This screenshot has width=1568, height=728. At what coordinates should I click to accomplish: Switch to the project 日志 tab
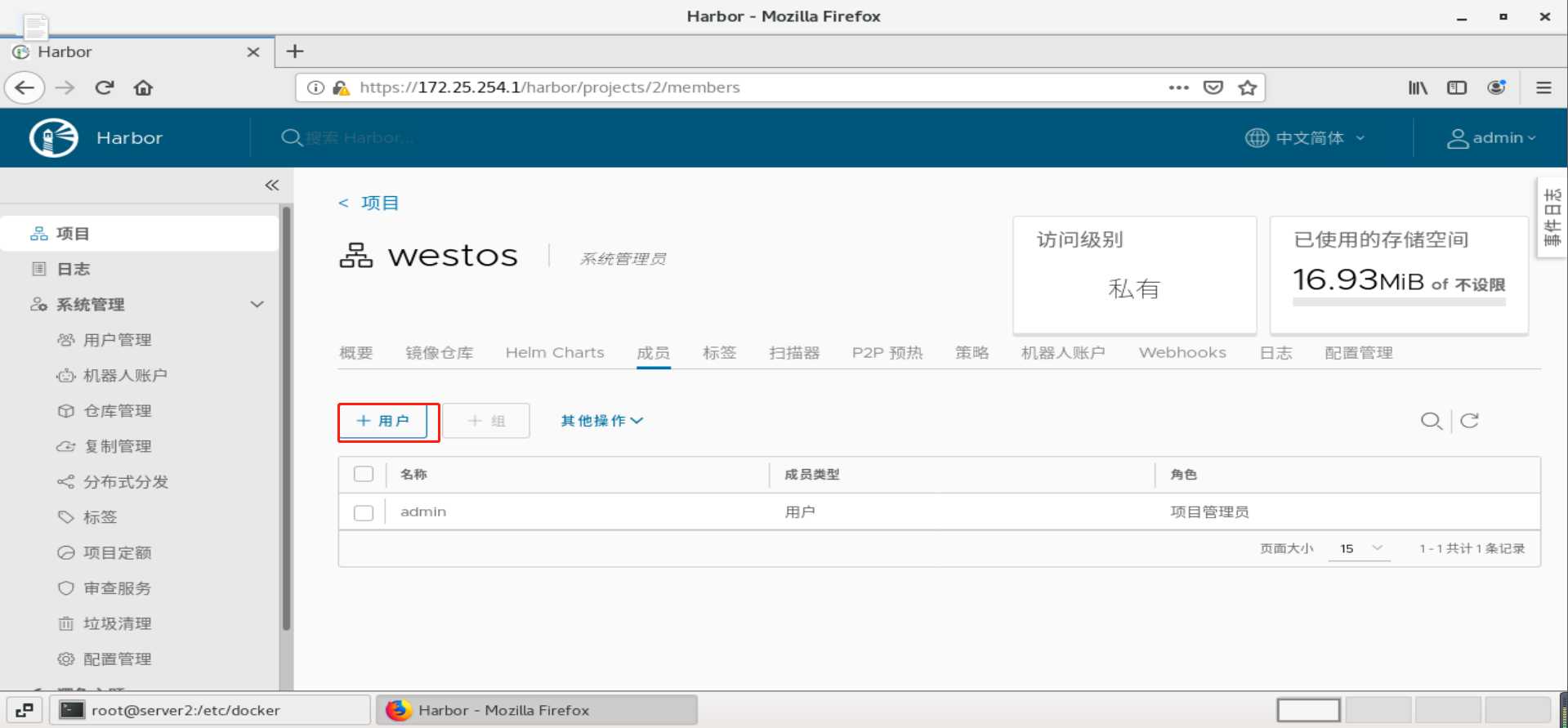point(1275,353)
